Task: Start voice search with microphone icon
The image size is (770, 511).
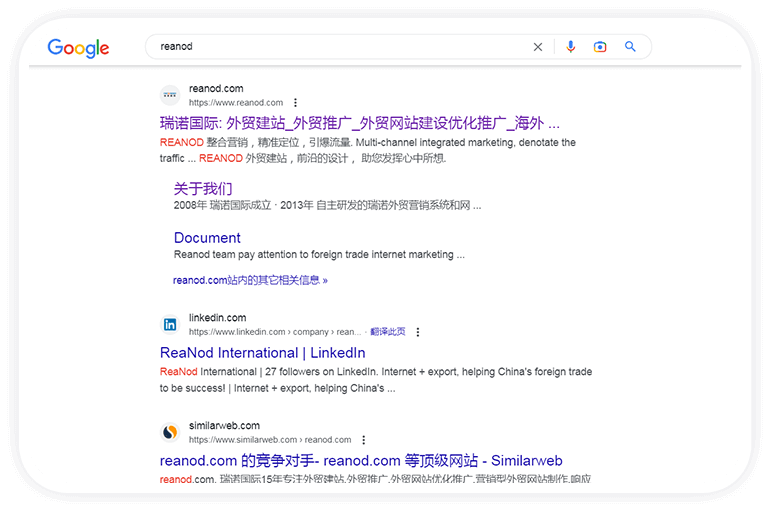Action: point(571,47)
